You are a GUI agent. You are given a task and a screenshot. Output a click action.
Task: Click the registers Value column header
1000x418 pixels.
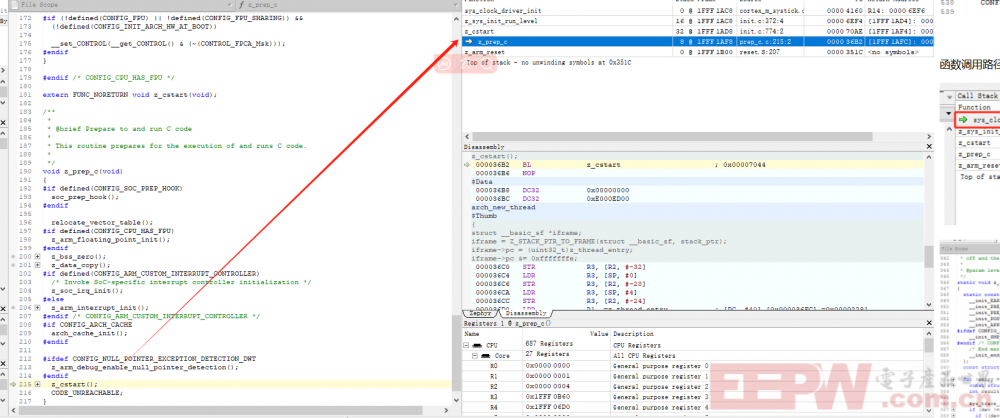point(566,334)
